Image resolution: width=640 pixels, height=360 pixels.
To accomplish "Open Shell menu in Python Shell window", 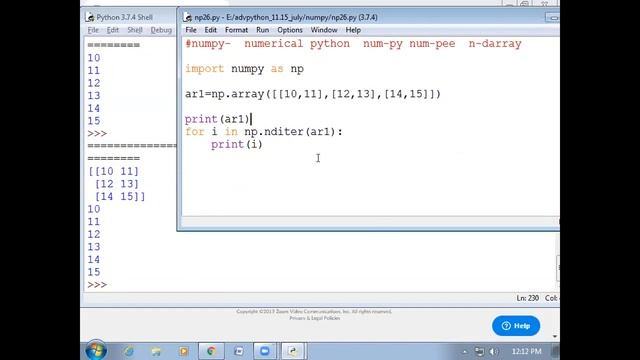I will click(x=135, y=30).
